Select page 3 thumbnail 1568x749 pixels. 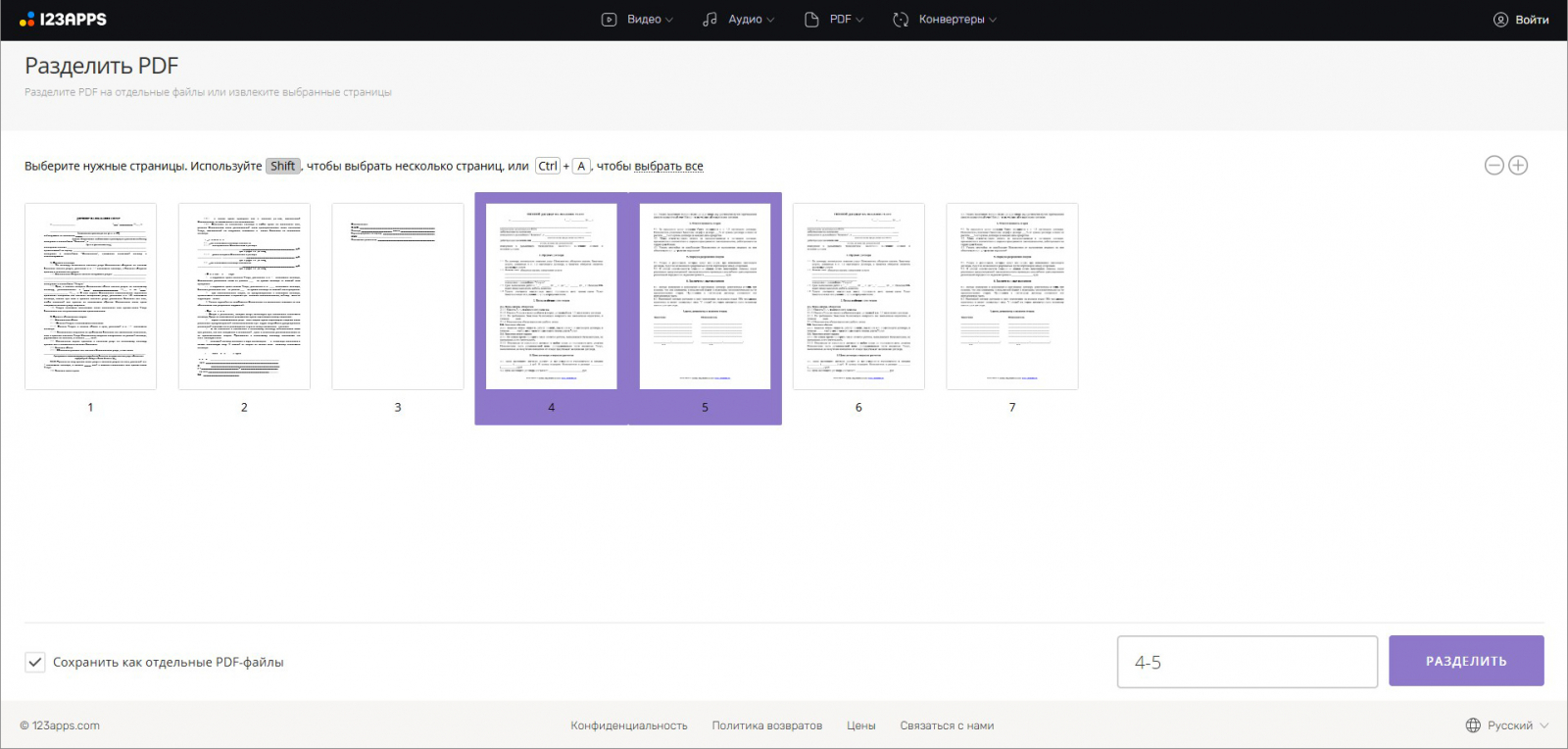(x=398, y=296)
